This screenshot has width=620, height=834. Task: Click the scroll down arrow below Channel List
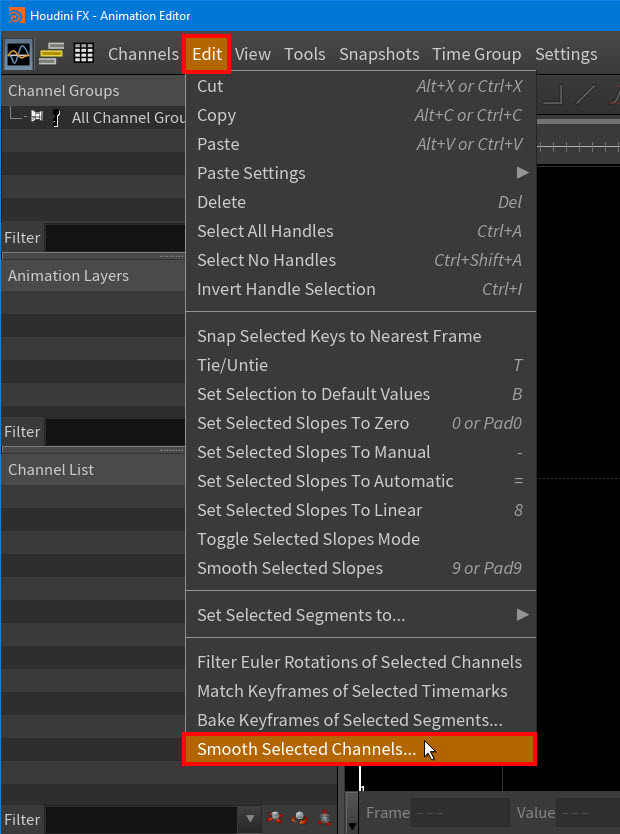[351, 826]
